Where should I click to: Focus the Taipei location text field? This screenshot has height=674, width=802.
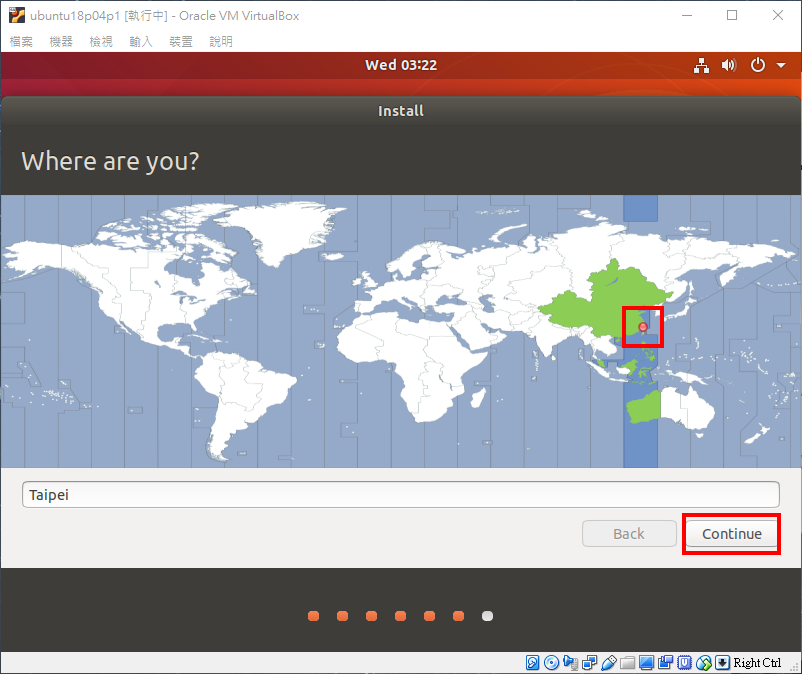(x=400, y=495)
